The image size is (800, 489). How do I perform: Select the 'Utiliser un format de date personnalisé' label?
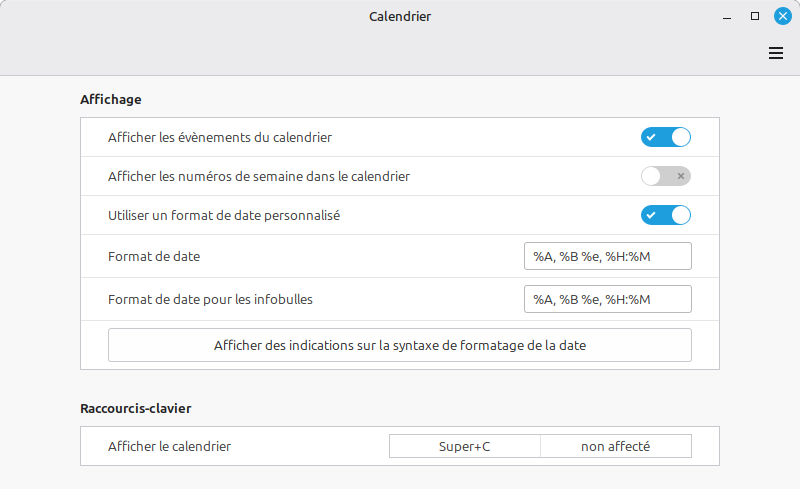click(225, 215)
